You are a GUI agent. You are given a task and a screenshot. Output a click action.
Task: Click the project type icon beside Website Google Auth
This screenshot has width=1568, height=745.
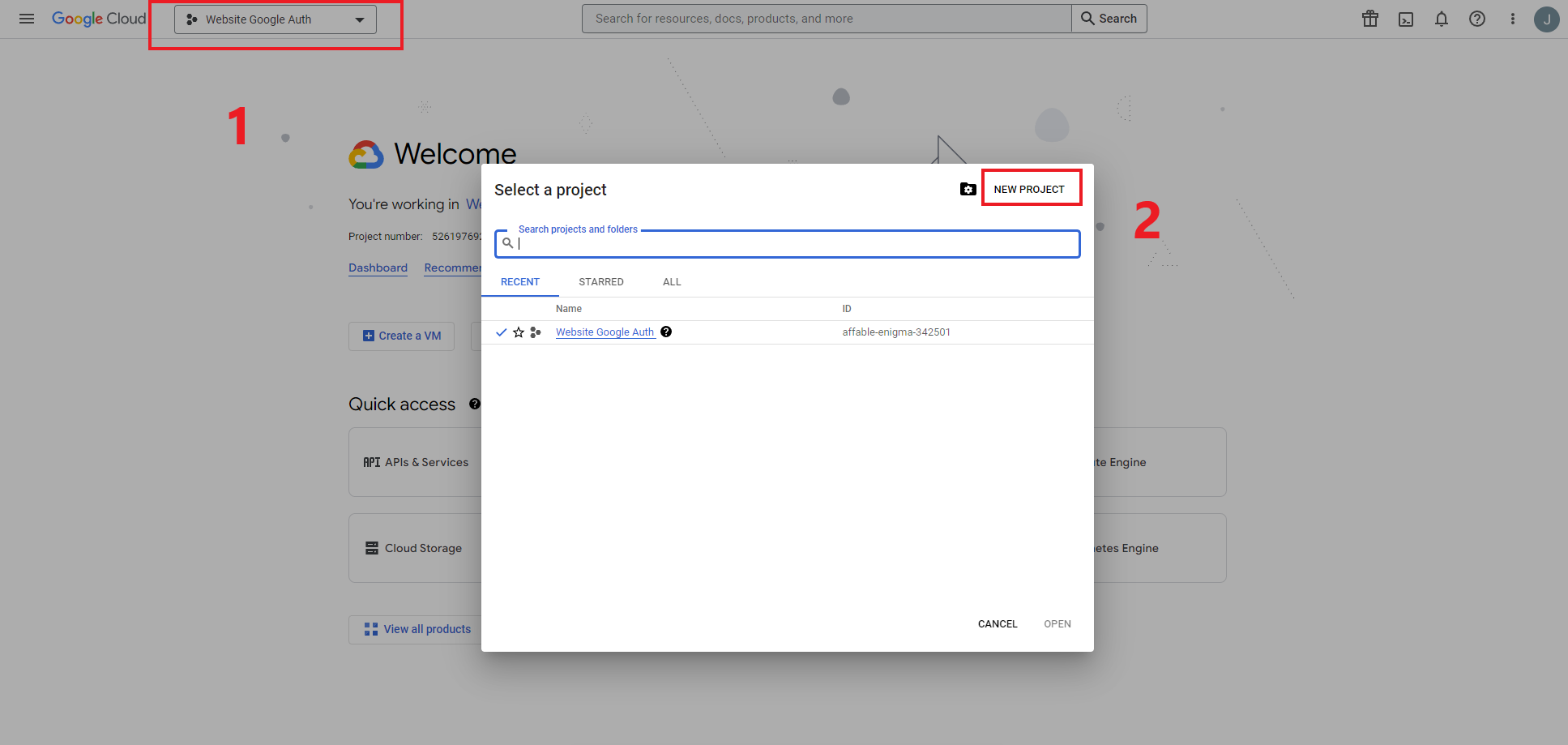[535, 332]
